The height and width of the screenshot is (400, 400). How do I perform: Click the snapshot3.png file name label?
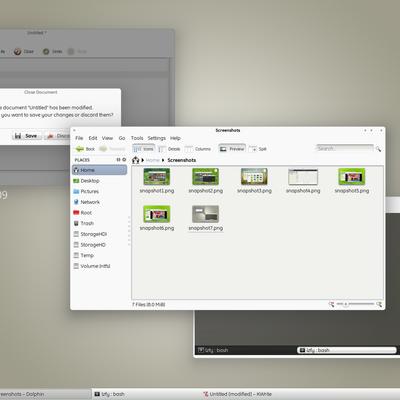(254, 191)
